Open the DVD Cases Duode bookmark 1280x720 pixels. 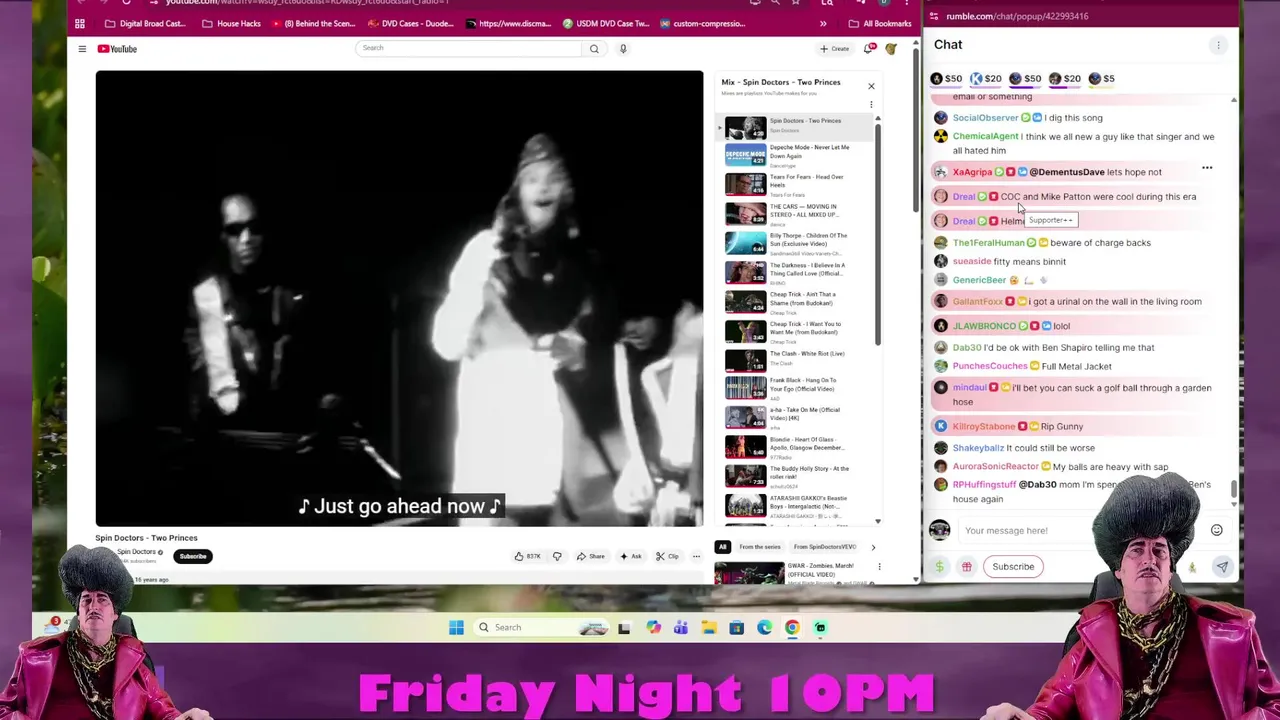(x=410, y=23)
